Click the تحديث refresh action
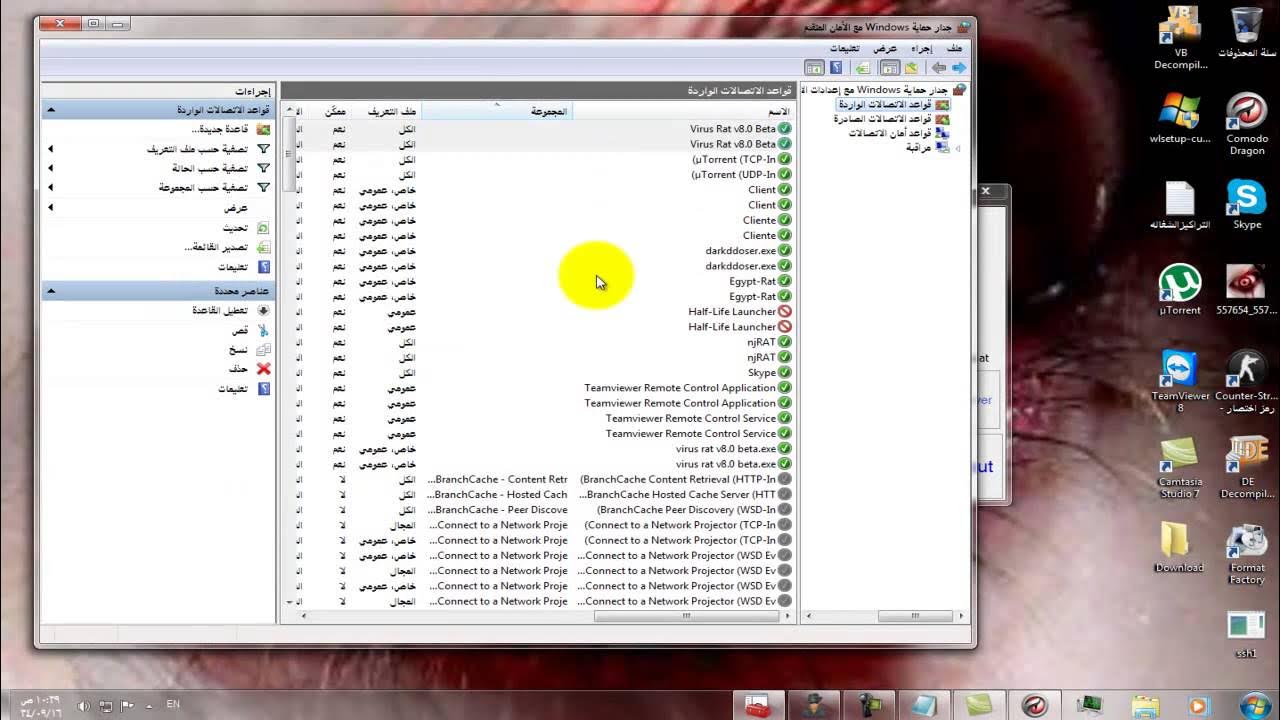Viewport: 1280px width, 720px height. pos(245,228)
